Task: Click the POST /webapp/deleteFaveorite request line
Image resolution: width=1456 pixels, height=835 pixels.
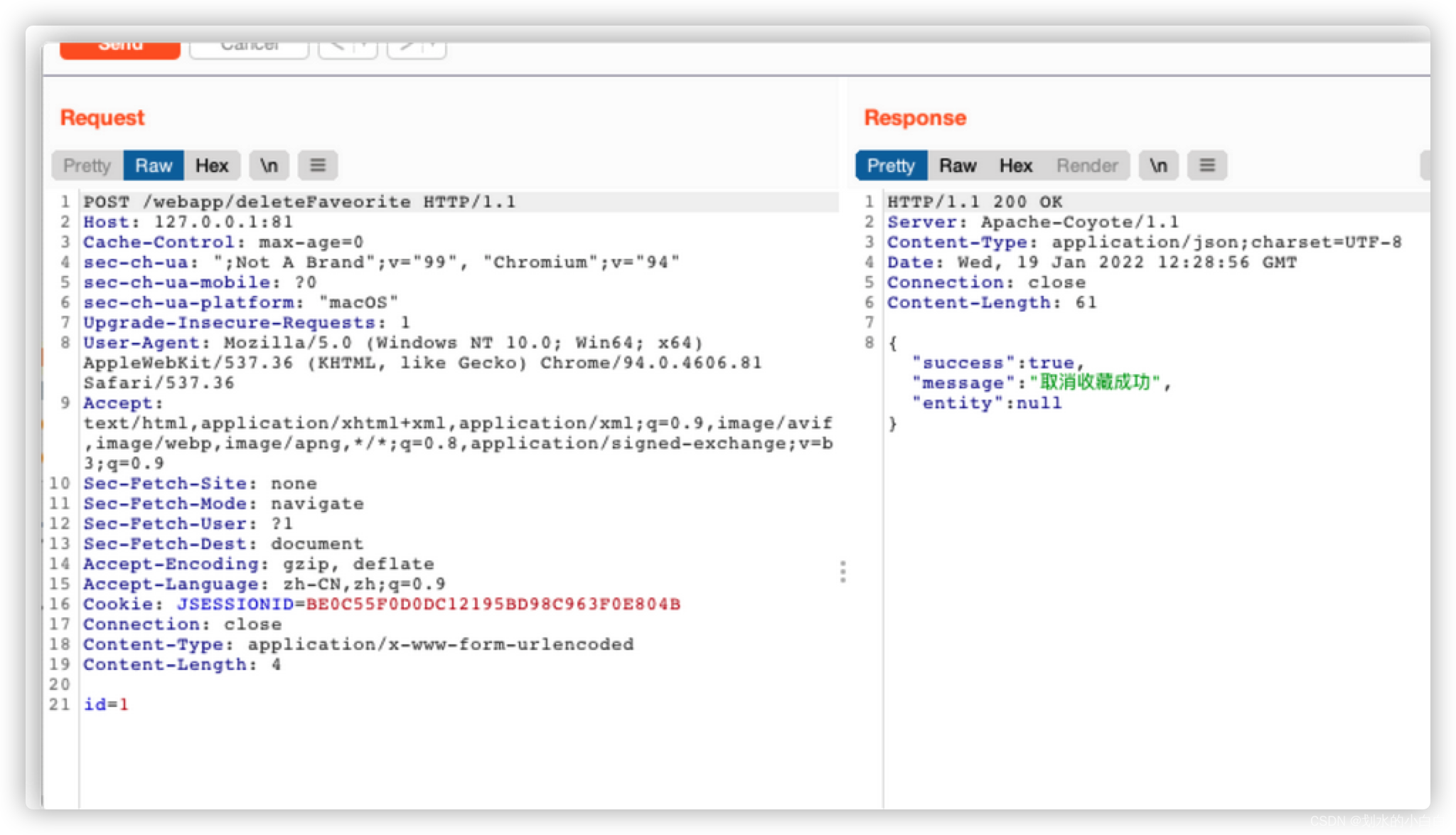Action: tap(299, 202)
